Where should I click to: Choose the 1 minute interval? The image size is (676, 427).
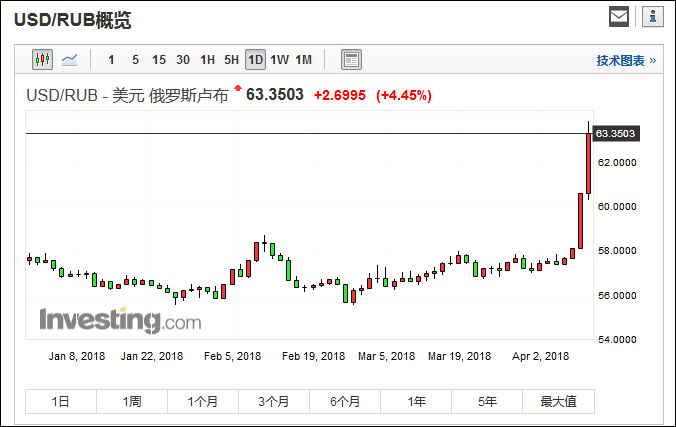point(111,60)
